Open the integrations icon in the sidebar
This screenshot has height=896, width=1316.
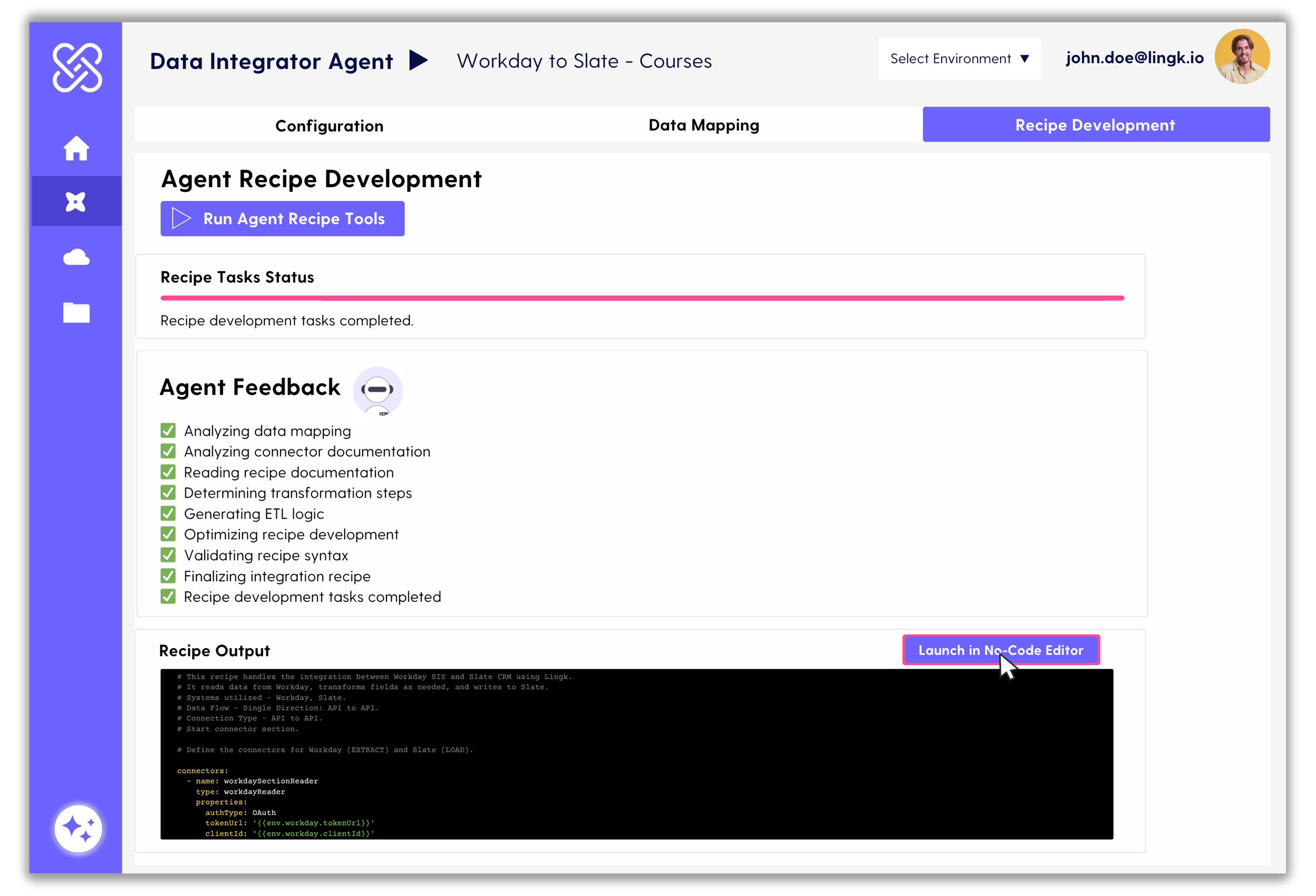[x=76, y=200]
